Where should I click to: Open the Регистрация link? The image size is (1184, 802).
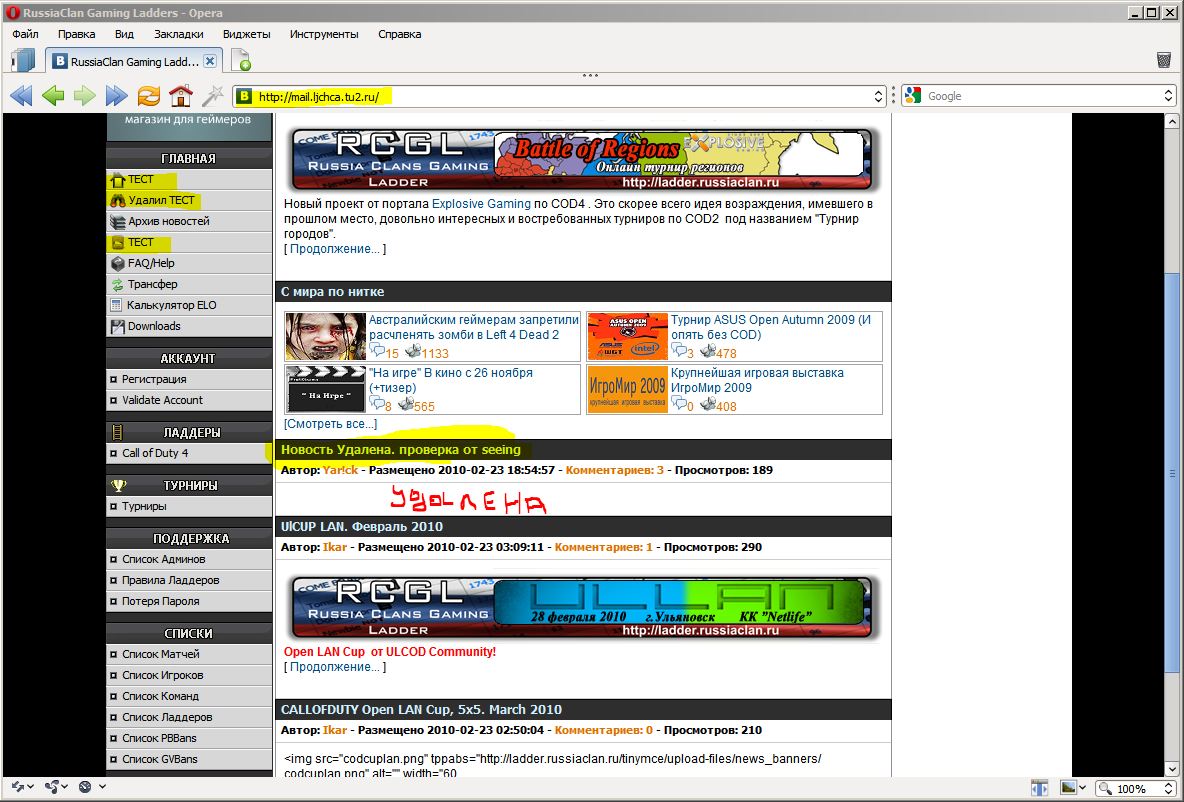(x=154, y=379)
